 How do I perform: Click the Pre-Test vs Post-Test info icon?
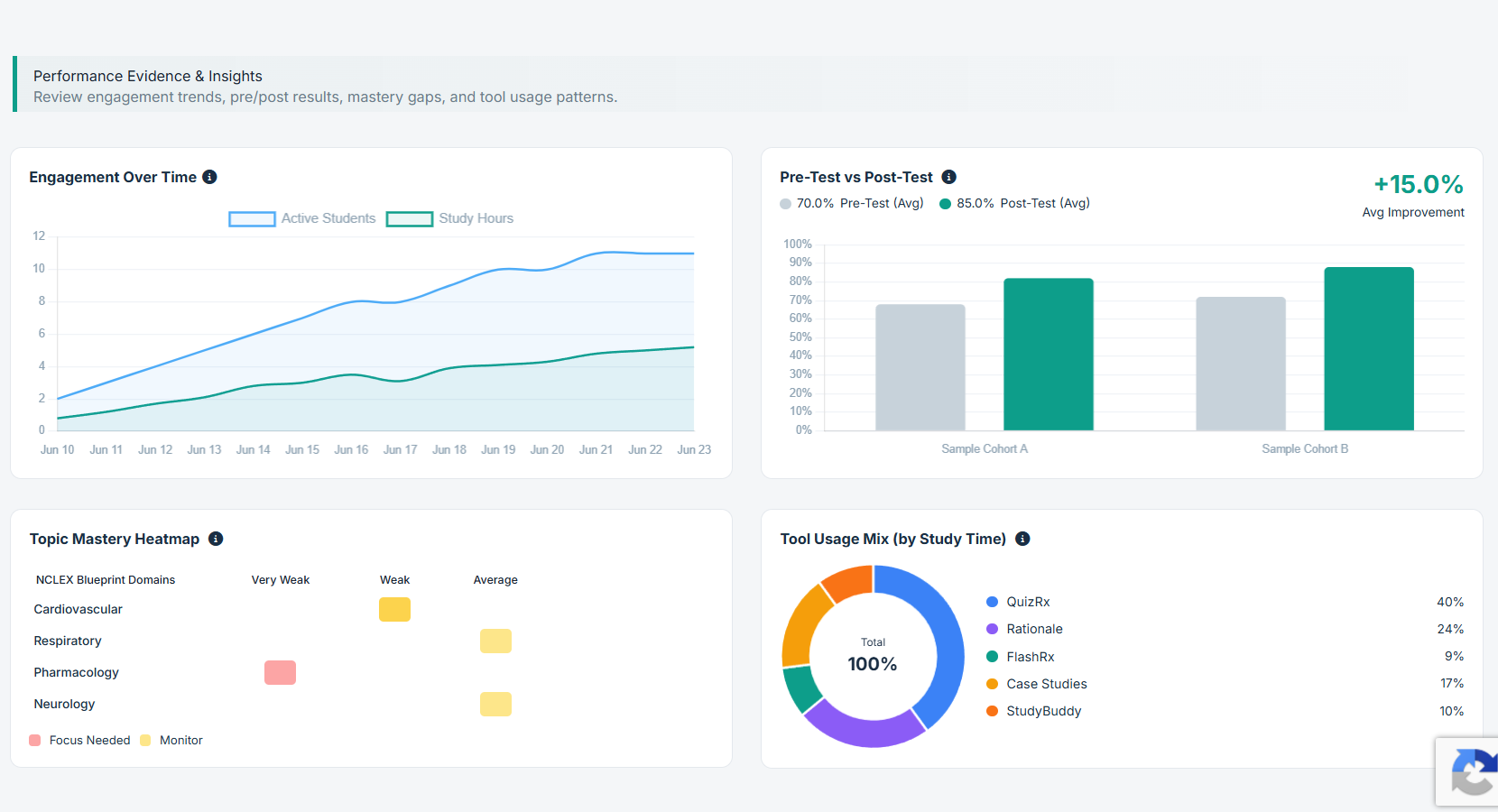(x=948, y=177)
